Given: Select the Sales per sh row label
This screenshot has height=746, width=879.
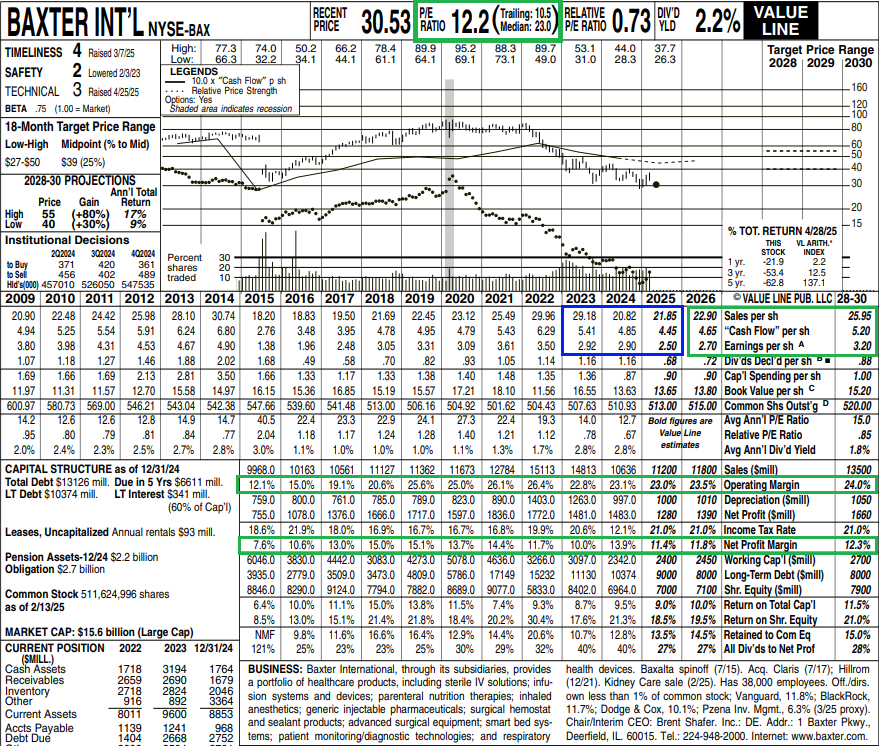Looking at the screenshot, I should pyautogui.click(x=751, y=316).
